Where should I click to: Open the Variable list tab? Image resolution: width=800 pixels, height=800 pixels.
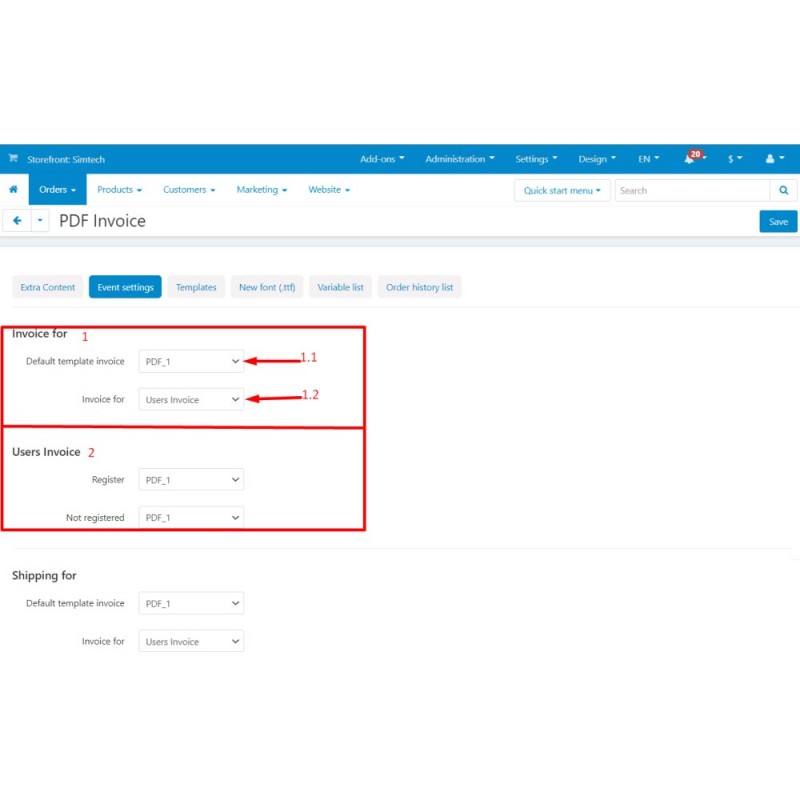point(340,287)
